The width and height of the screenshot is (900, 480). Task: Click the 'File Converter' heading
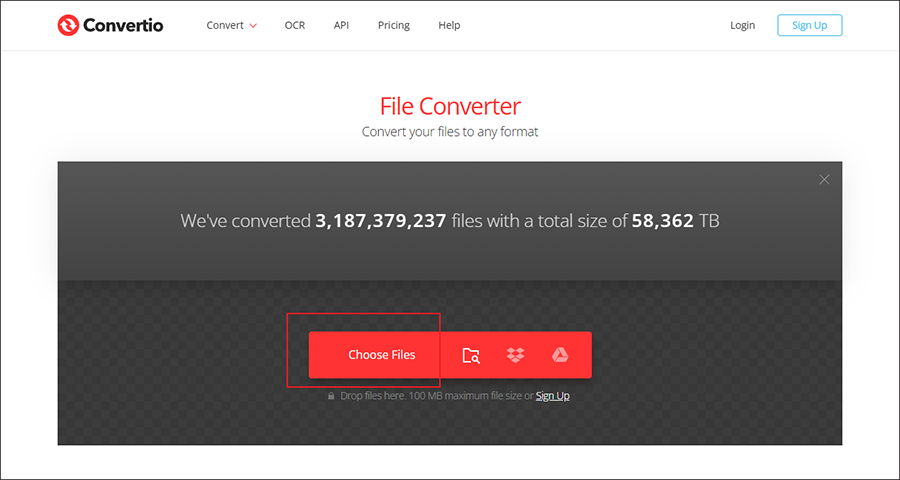pos(450,106)
